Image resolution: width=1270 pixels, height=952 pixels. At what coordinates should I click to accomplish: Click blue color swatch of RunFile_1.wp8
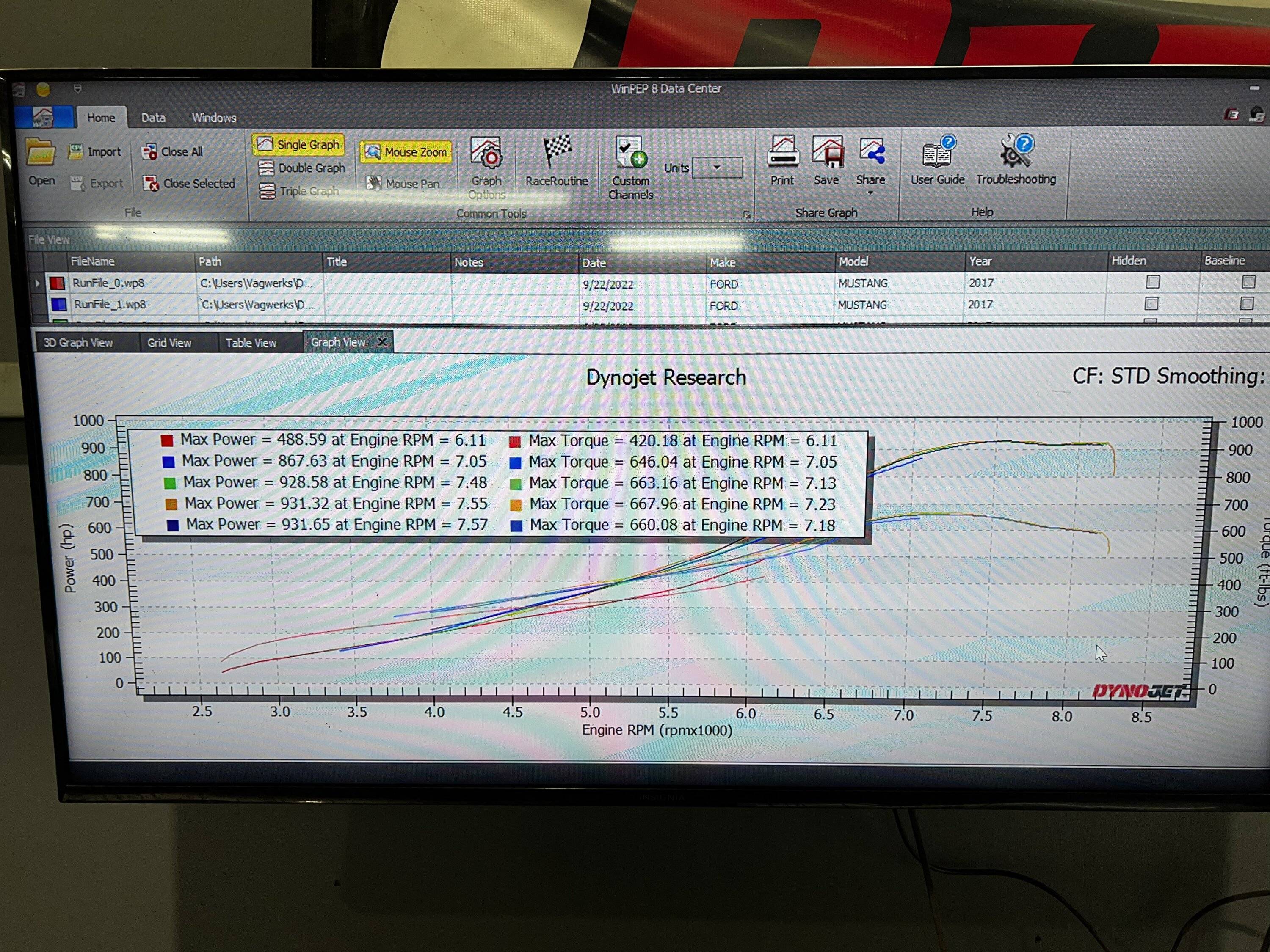click(59, 304)
